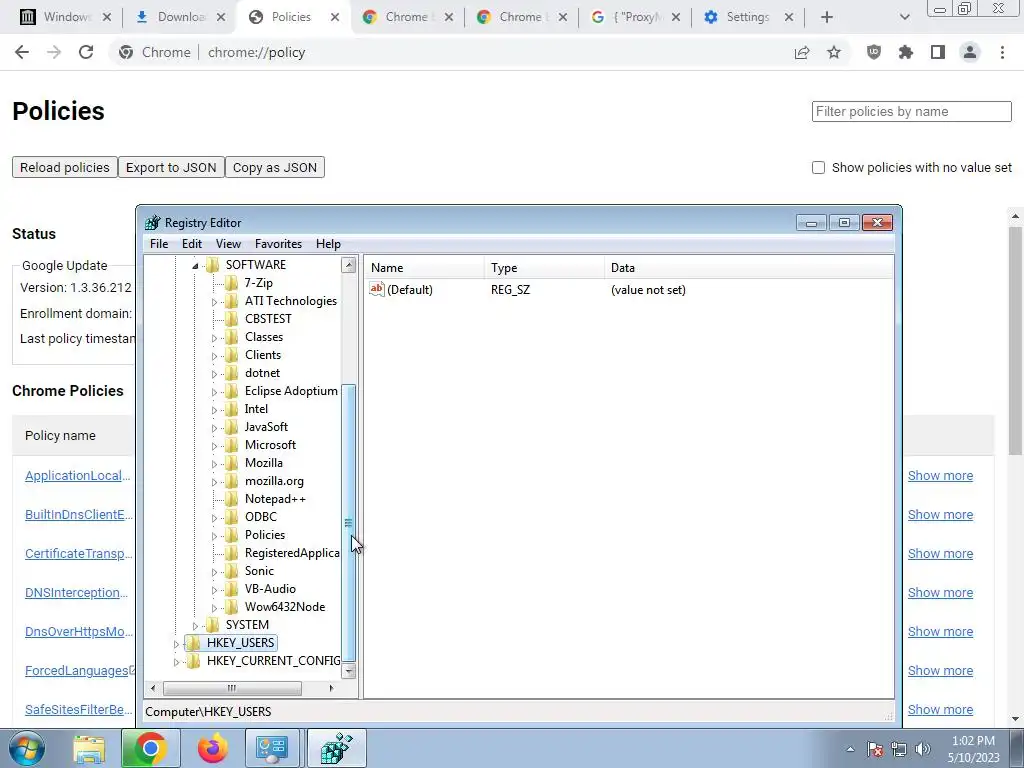This screenshot has height=768, width=1024.
Task: Click Registry Editor taskbar icon
Action: point(336,749)
